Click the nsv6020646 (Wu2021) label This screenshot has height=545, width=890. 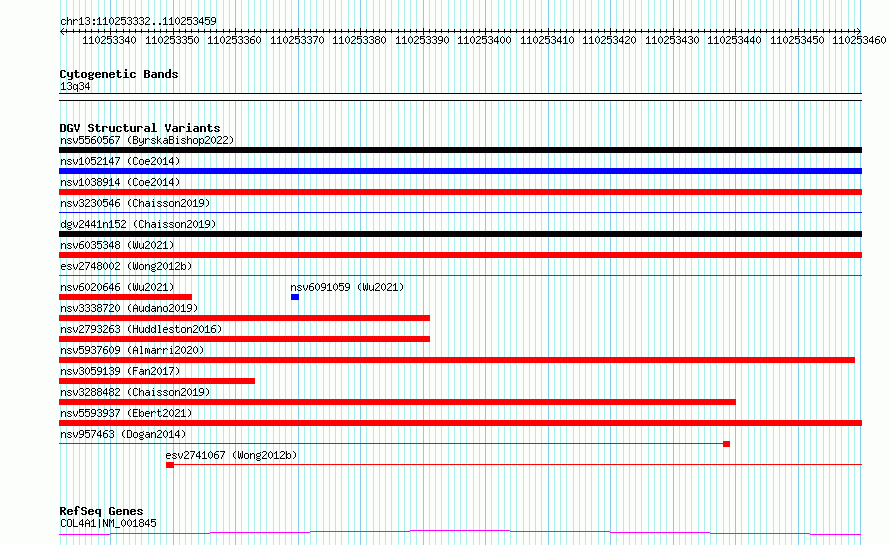[117, 287]
